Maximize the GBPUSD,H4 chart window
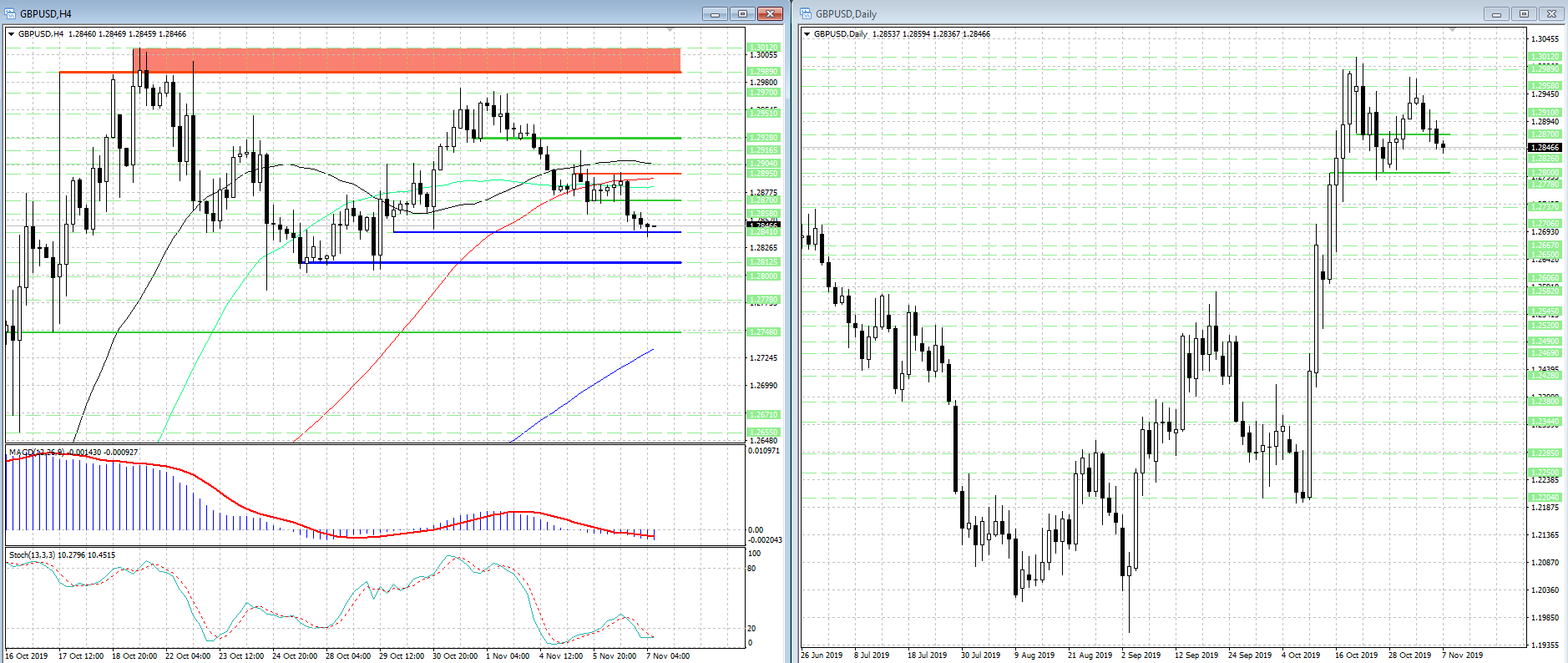The height and width of the screenshot is (663, 1568). (x=741, y=13)
